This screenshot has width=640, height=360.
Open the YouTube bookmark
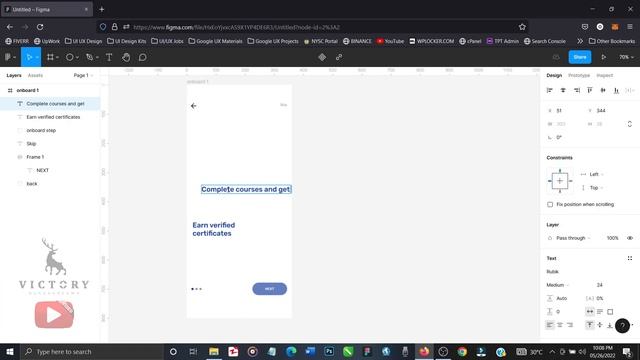pyautogui.click(x=390, y=41)
